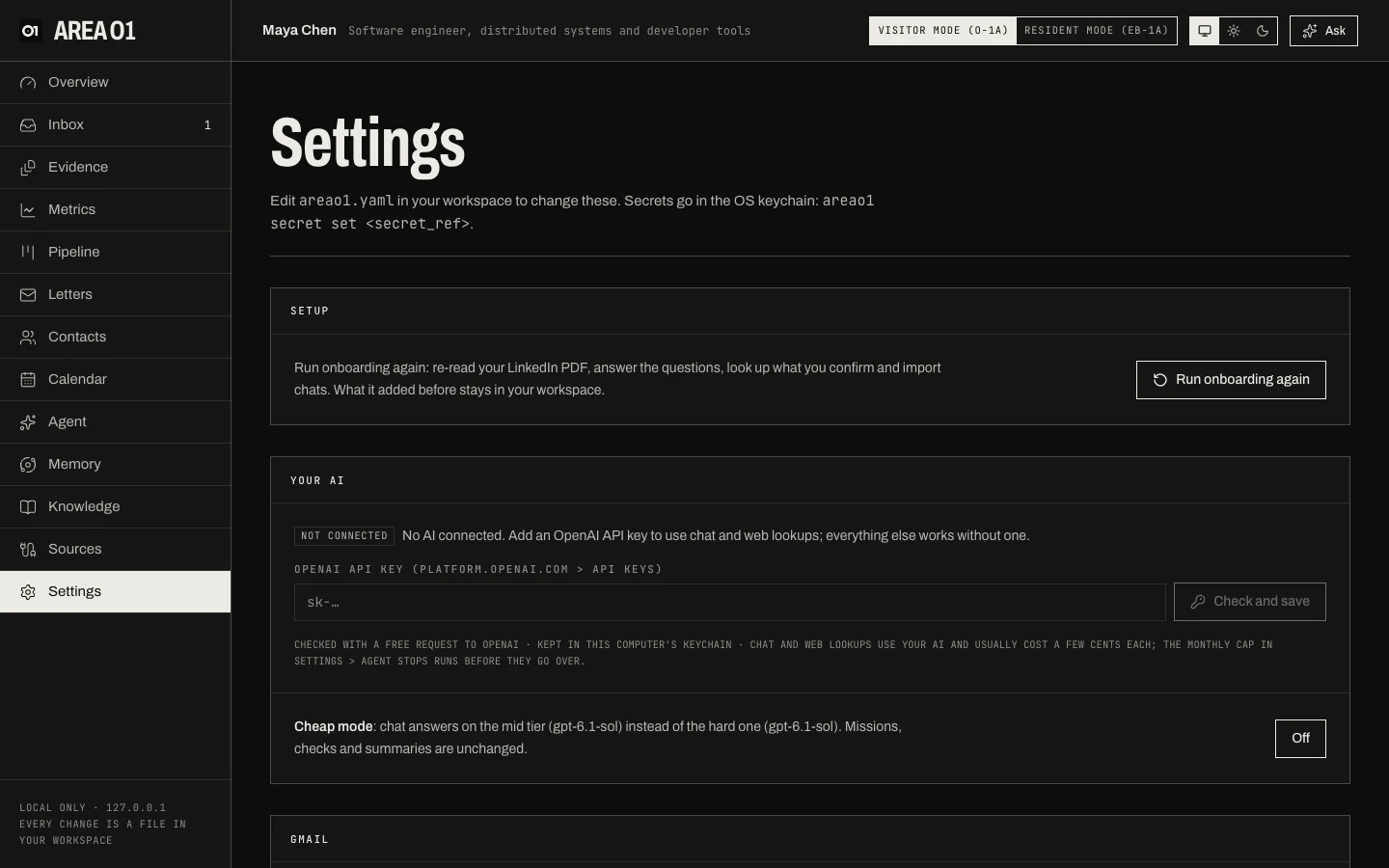The image size is (1389, 868).
Task: Click the AREA 01 logo icon
Action: (x=30, y=31)
